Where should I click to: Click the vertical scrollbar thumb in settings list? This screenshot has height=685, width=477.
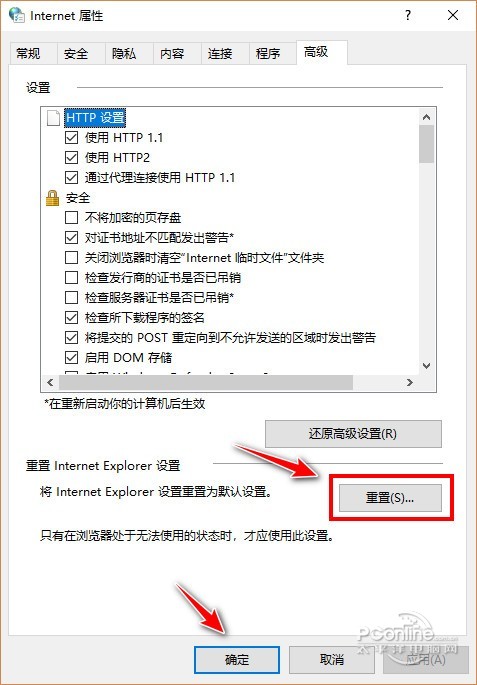pyautogui.click(x=426, y=144)
